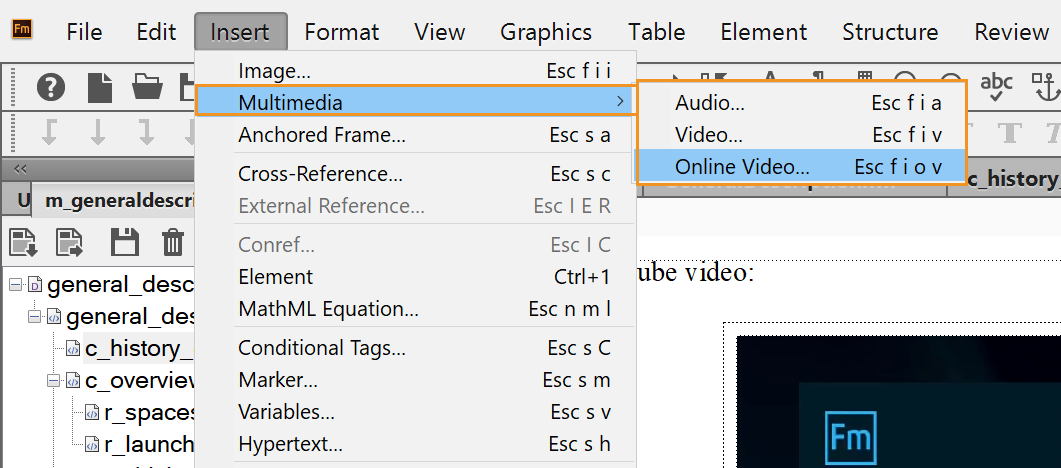The width and height of the screenshot is (1061, 468).
Task: Open the Graphics menu
Action: click(546, 32)
